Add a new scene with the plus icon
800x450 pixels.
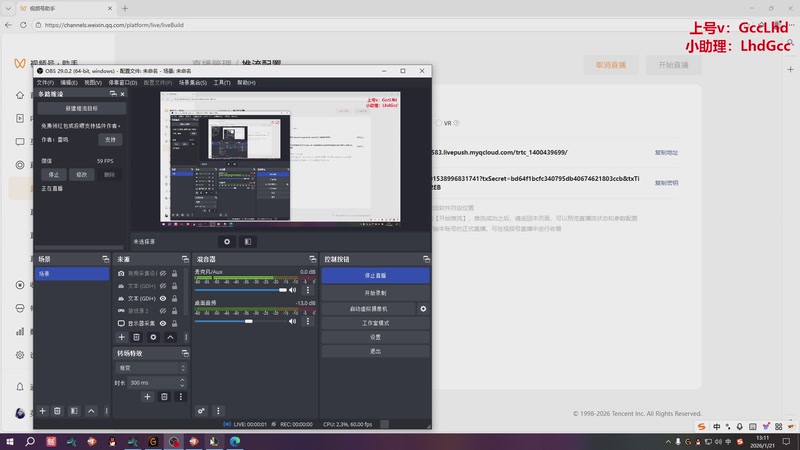42,411
